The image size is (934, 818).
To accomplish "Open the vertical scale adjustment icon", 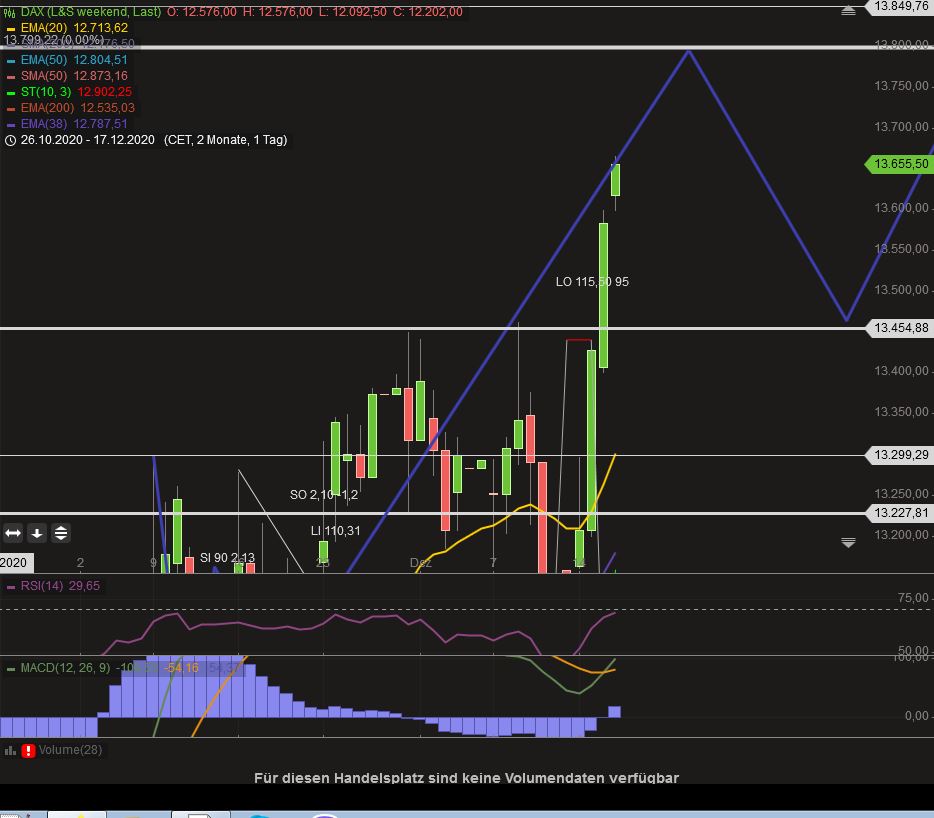I will (x=60, y=533).
